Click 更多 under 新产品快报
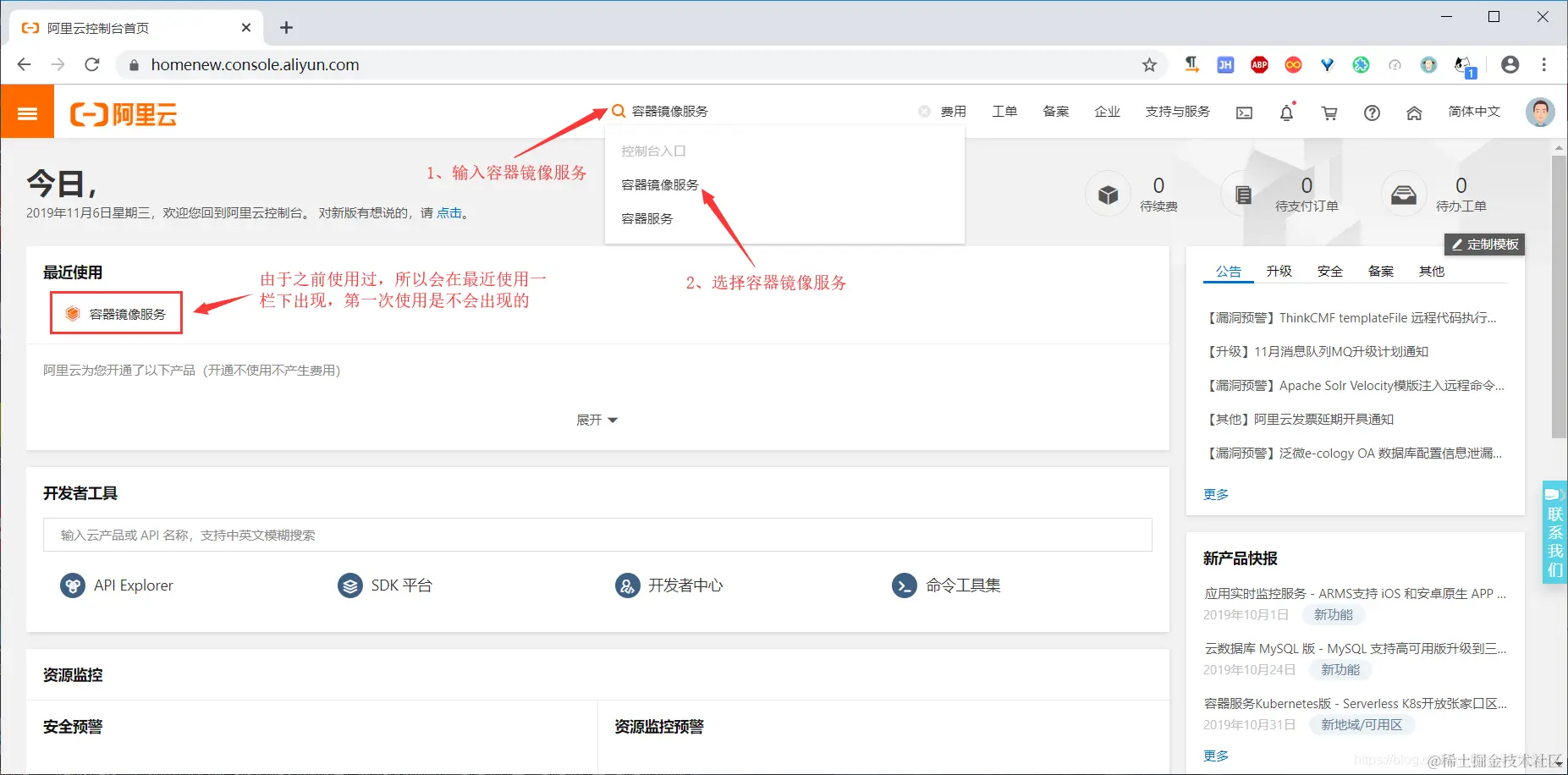 tap(1216, 756)
